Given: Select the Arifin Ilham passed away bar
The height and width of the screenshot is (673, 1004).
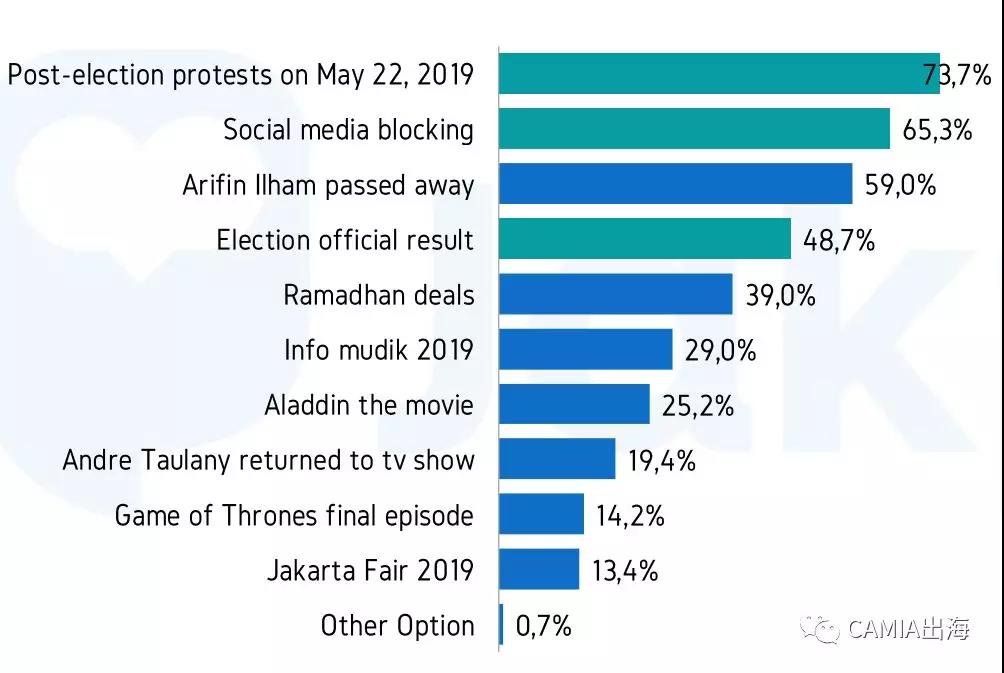Looking at the screenshot, I should (x=675, y=185).
